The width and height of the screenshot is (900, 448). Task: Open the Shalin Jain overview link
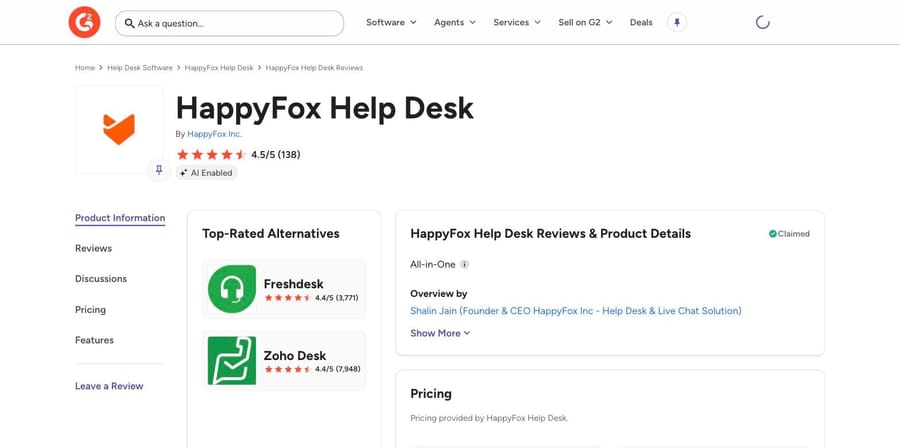point(576,311)
